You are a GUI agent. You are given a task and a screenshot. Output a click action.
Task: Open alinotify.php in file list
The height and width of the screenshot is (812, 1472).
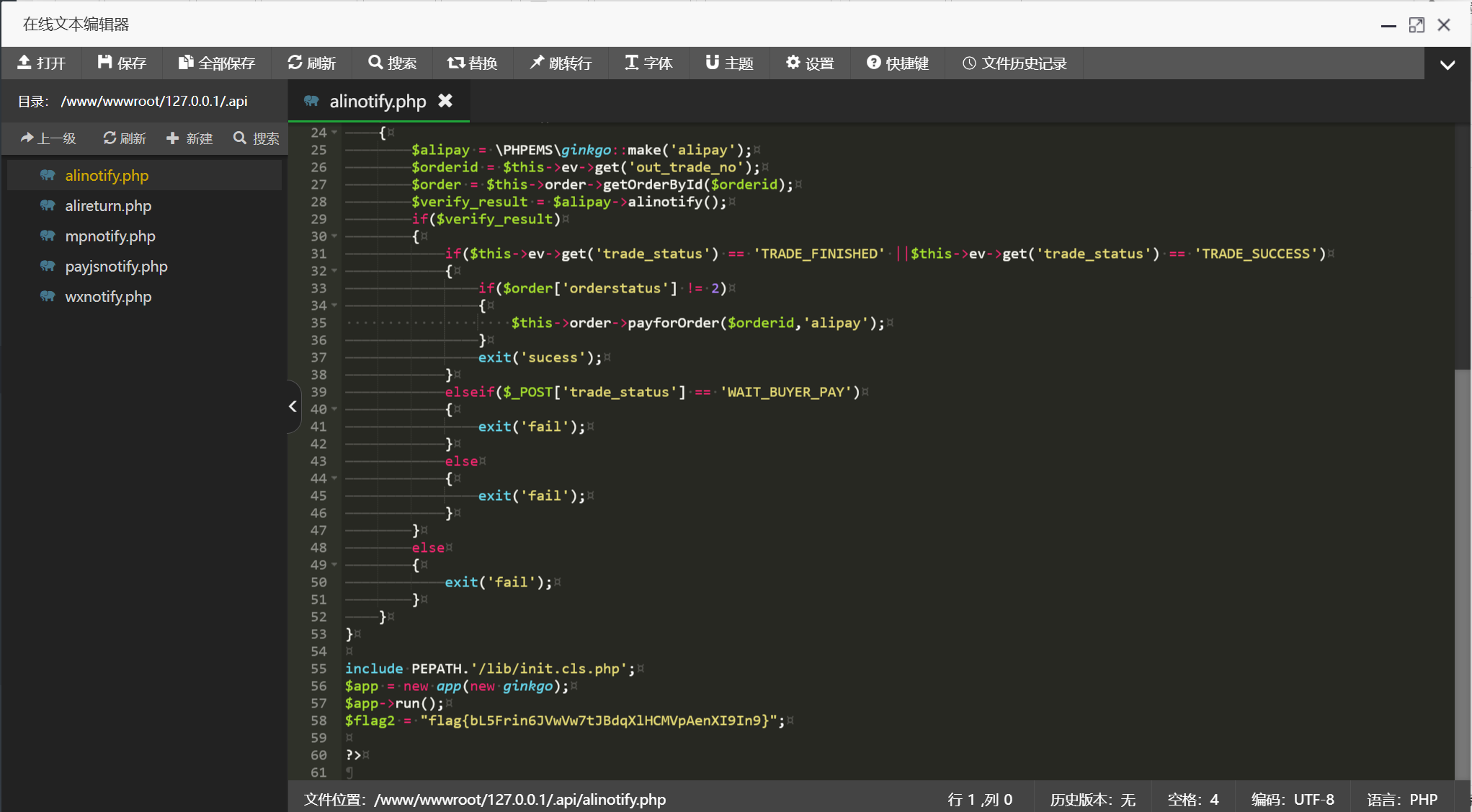(x=144, y=175)
